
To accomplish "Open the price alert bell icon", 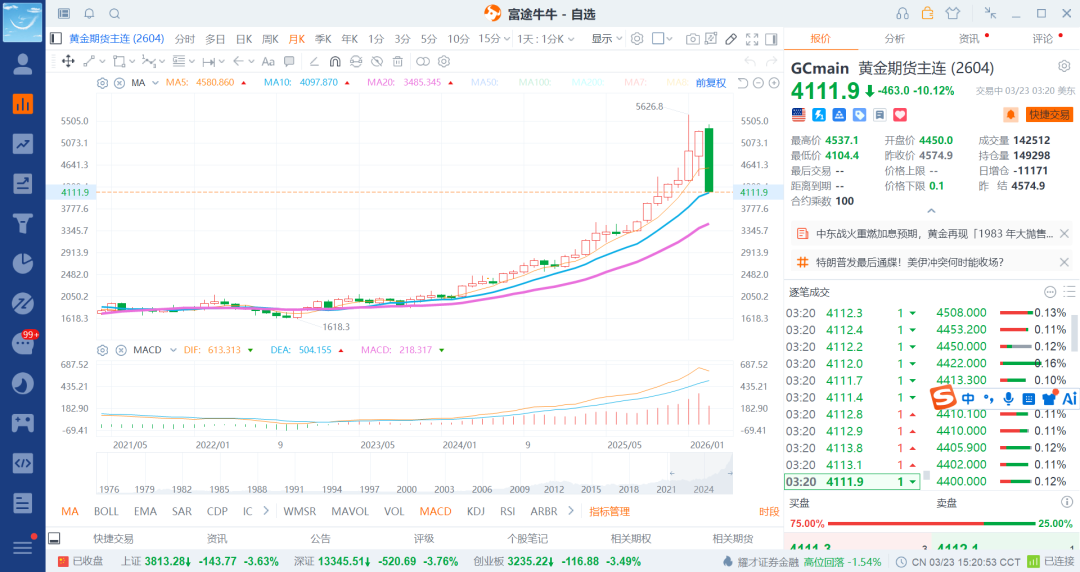I will (x=89, y=14).
